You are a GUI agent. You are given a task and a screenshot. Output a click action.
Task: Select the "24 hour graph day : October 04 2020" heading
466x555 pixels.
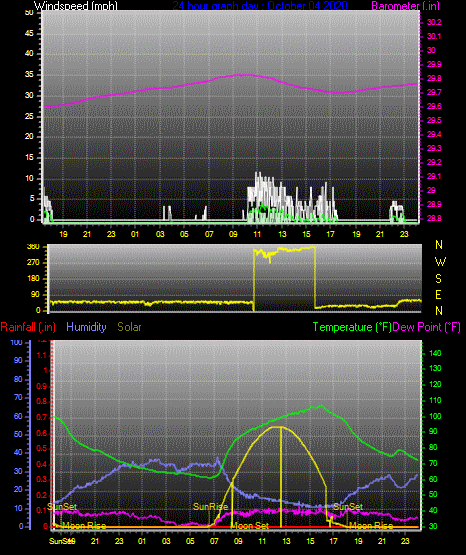click(x=260, y=6)
